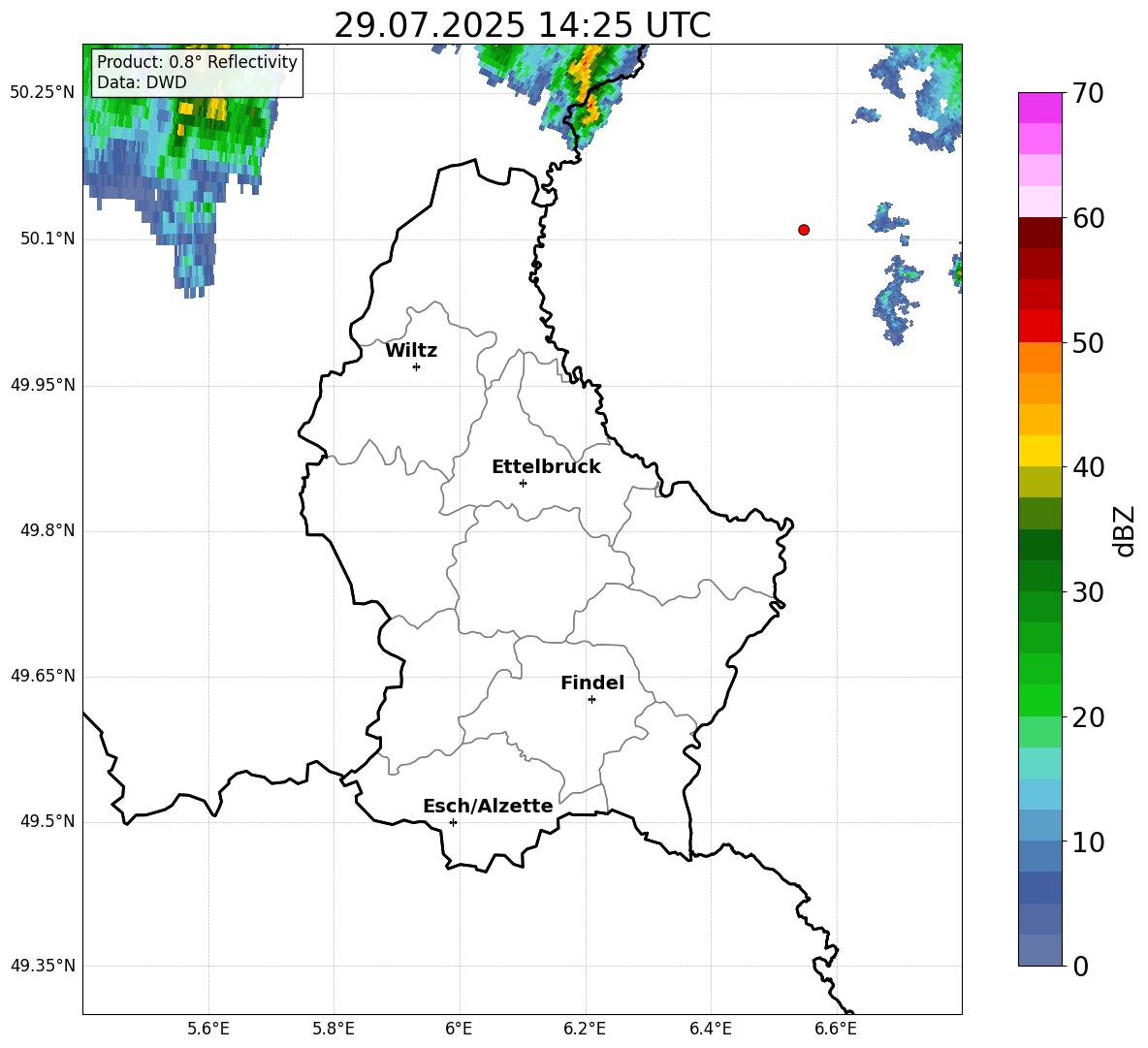Click the 50.25°N latitude tick label

43,93
